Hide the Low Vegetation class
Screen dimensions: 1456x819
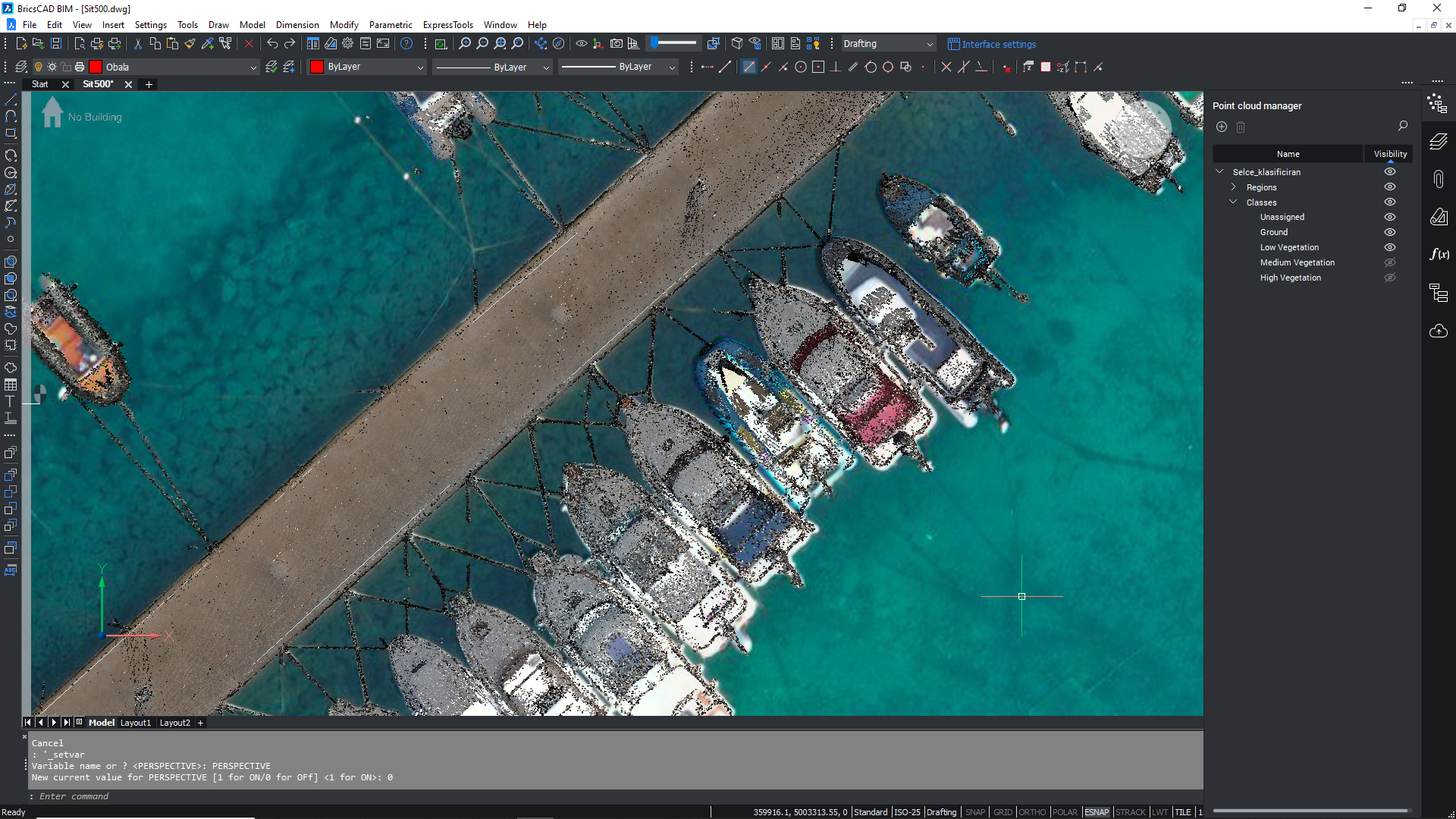[x=1390, y=247]
